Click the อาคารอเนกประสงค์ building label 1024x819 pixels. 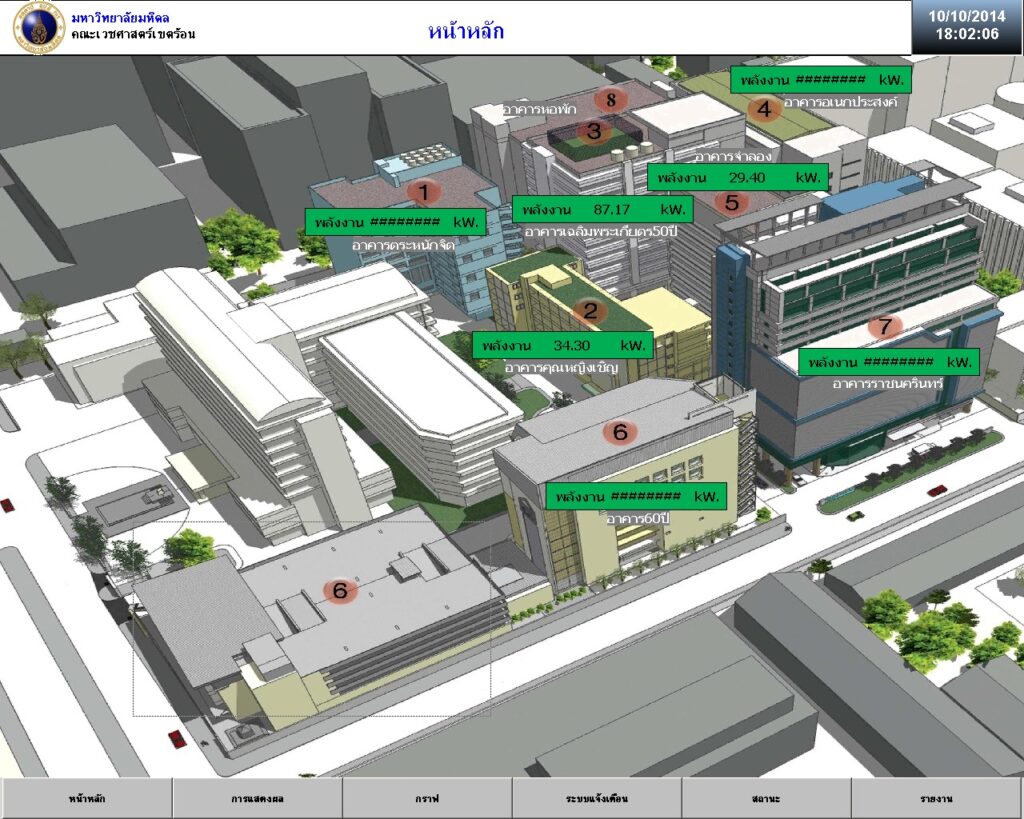(840, 102)
